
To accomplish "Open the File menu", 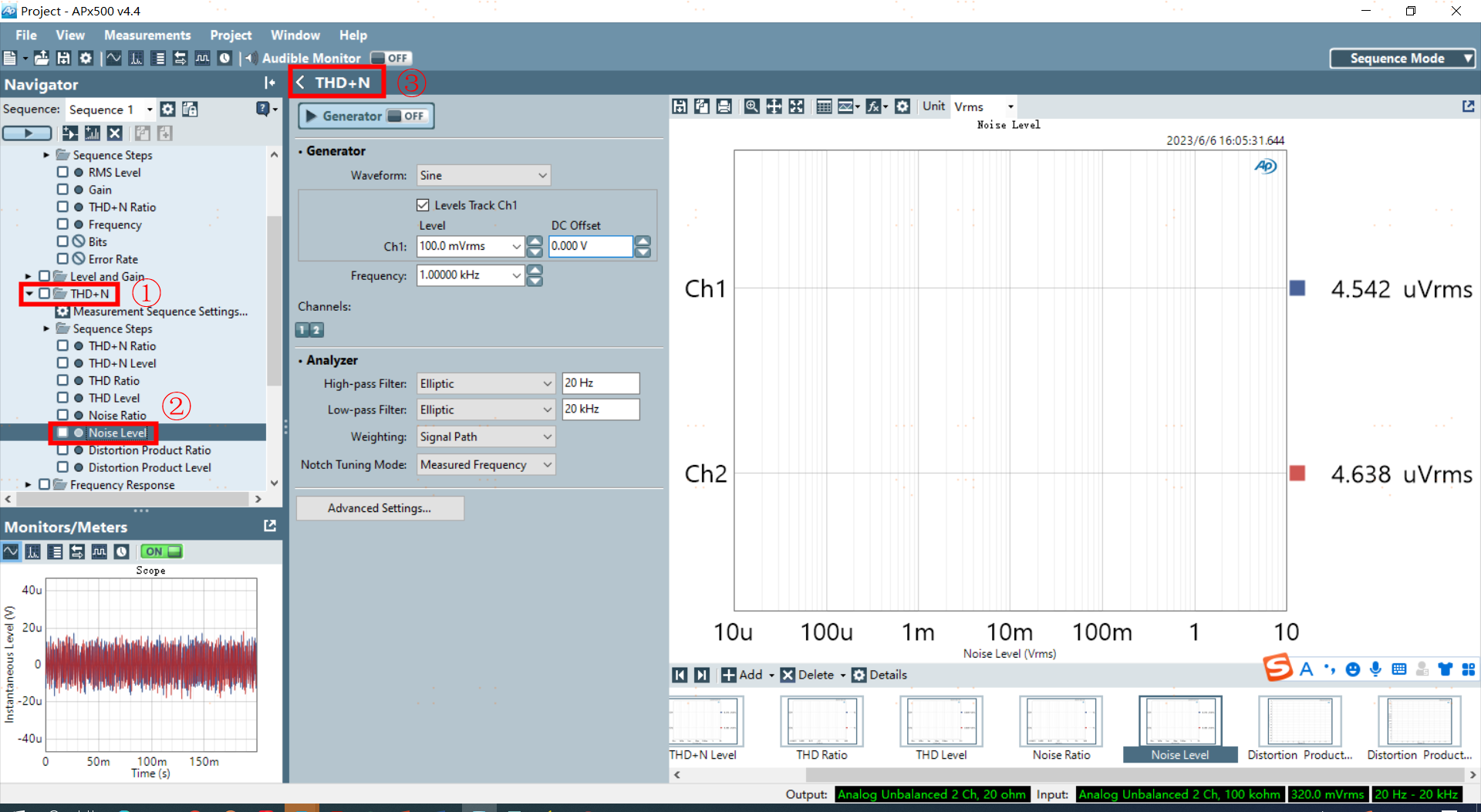I will [25, 35].
